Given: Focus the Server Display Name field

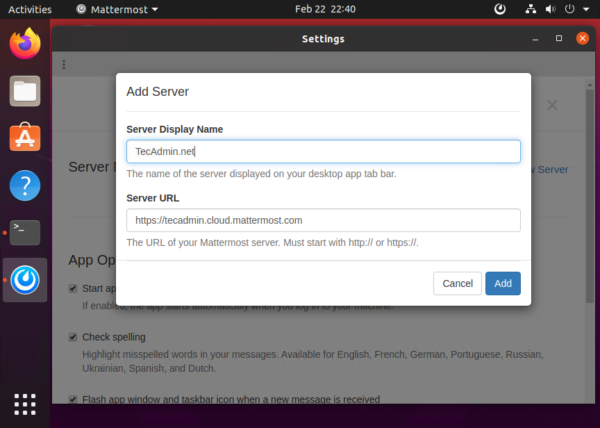Looking at the screenshot, I should pos(323,151).
